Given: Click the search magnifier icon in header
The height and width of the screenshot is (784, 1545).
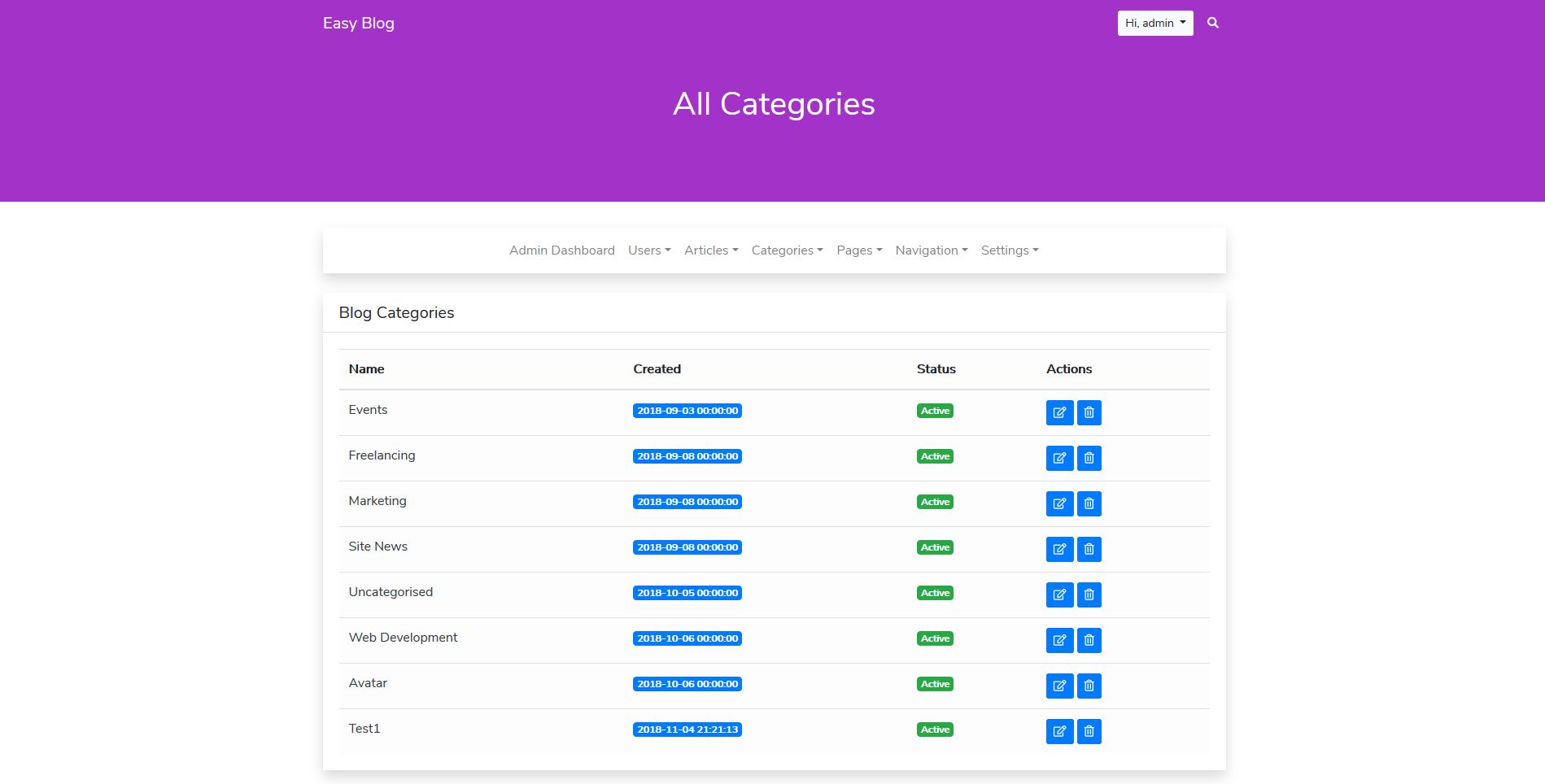Looking at the screenshot, I should [x=1212, y=23].
